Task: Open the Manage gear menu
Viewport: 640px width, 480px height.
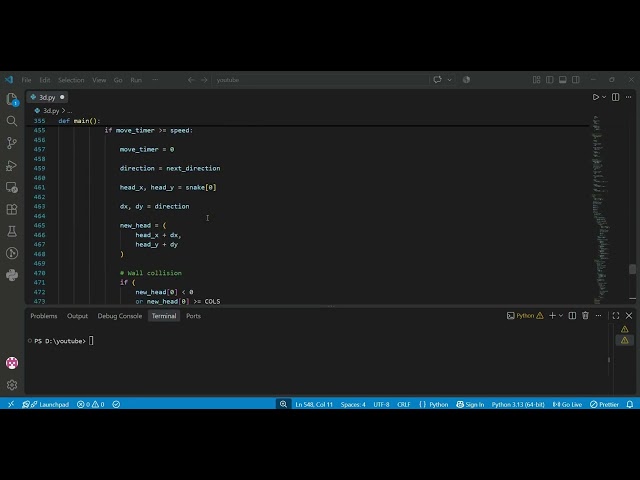Action: pos(12,385)
